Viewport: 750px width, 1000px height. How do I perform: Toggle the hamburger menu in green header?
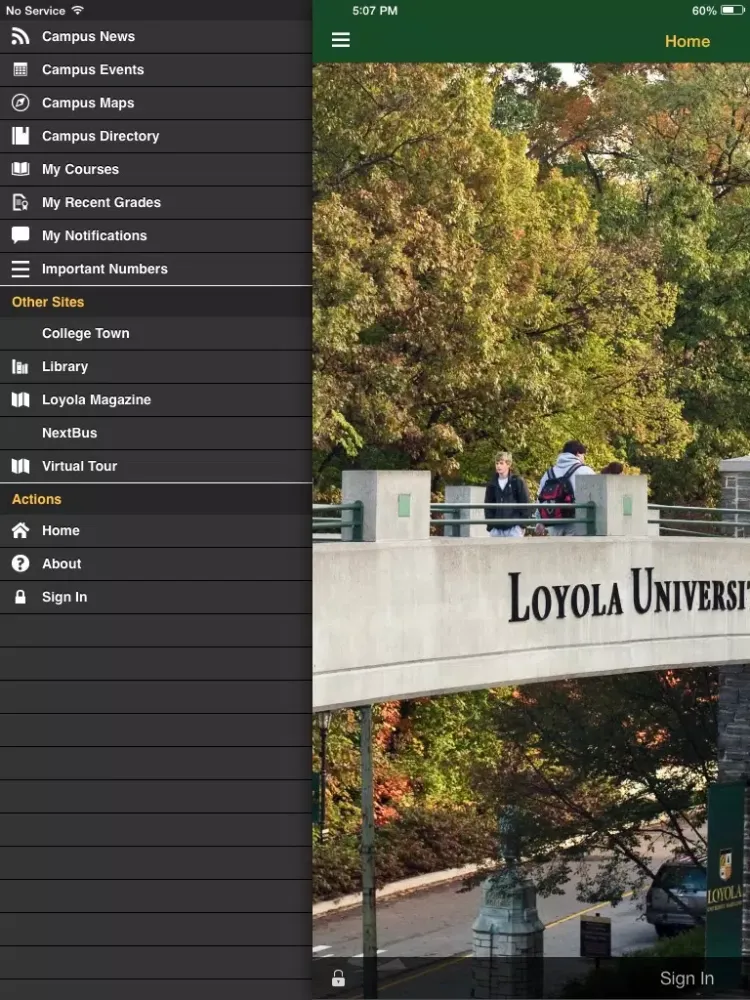tap(341, 40)
